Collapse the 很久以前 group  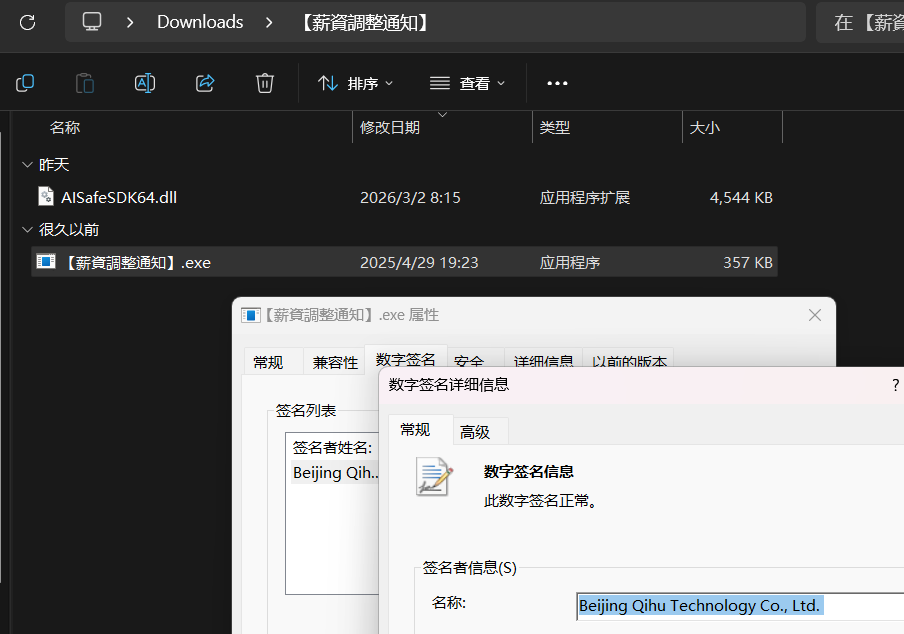tap(26, 230)
